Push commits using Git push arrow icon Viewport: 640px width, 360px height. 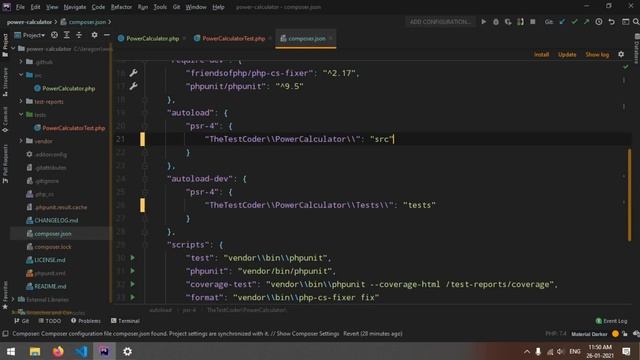(x=586, y=22)
